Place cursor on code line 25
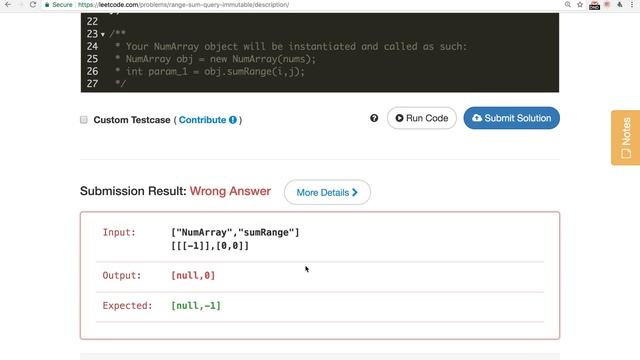Screen dimensions: 640x360 point(220,59)
